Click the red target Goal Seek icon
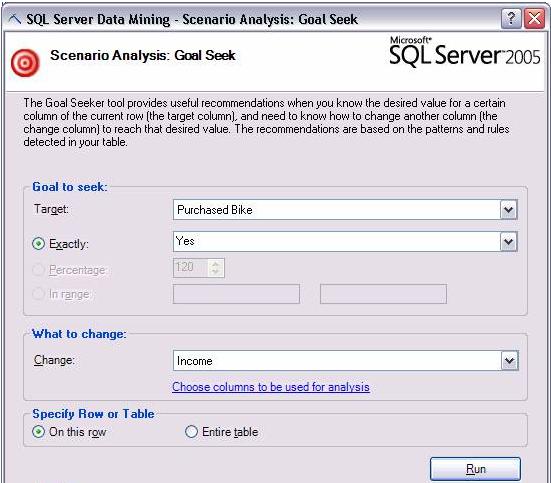 coord(25,63)
